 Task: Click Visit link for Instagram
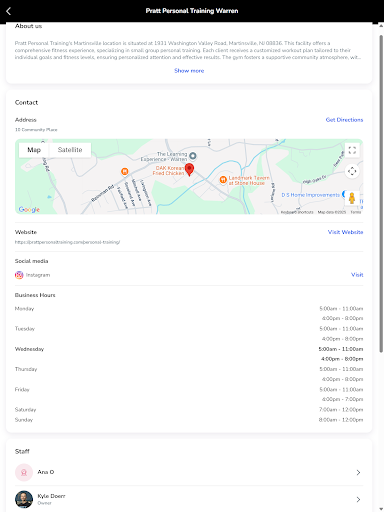357,275
